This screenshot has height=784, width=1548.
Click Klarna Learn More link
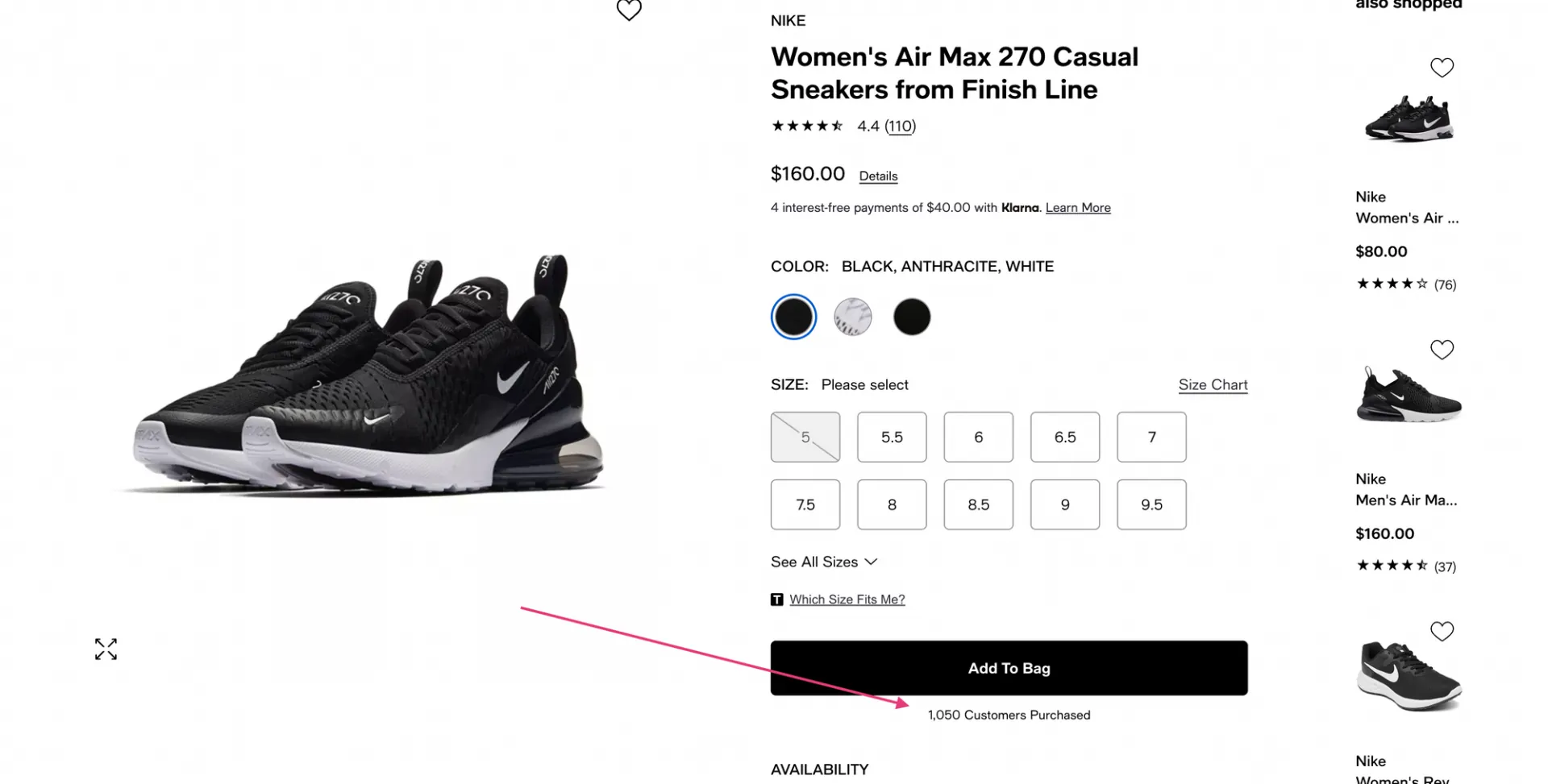(x=1078, y=208)
